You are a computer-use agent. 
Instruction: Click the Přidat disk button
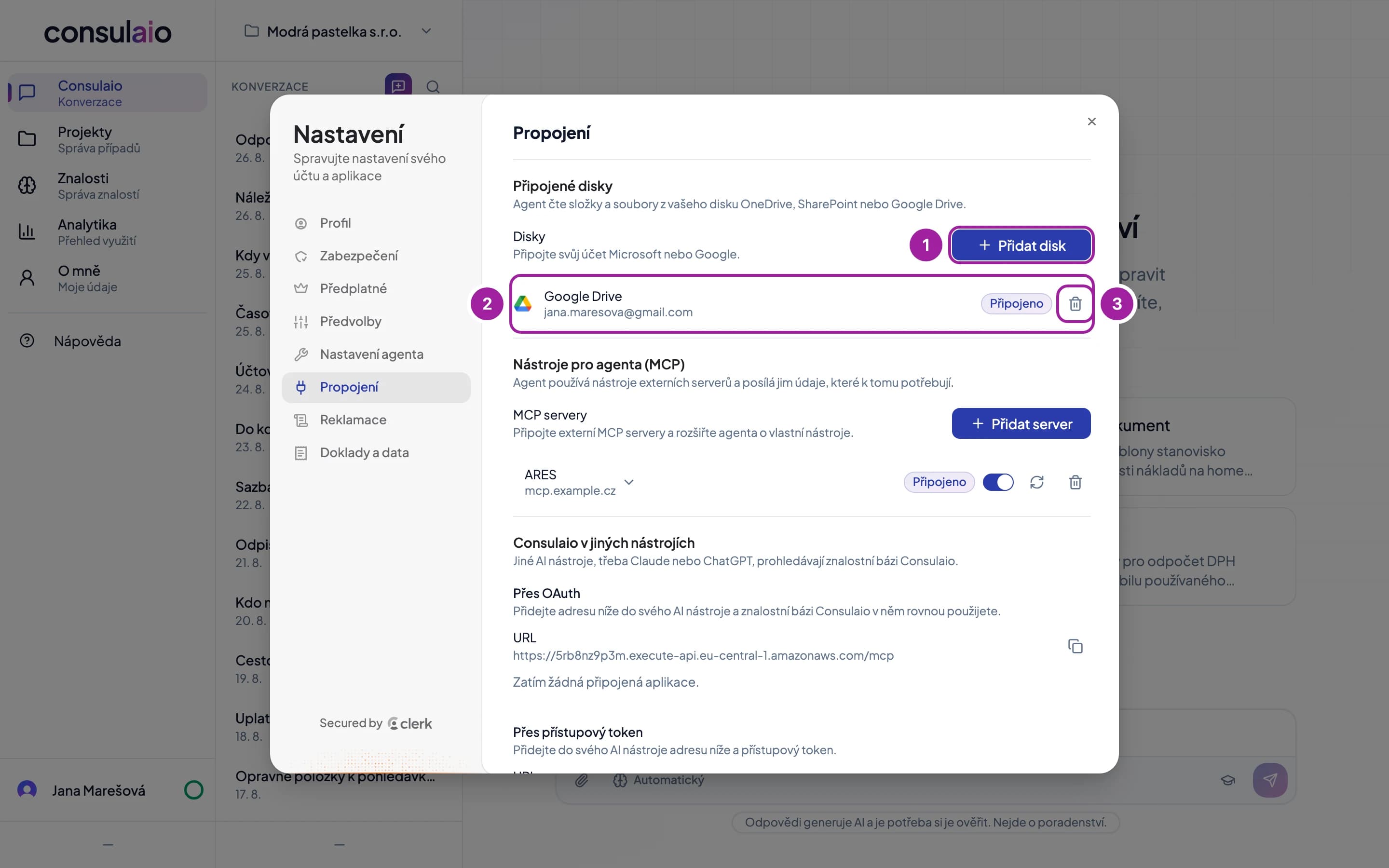pos(1021,245)
